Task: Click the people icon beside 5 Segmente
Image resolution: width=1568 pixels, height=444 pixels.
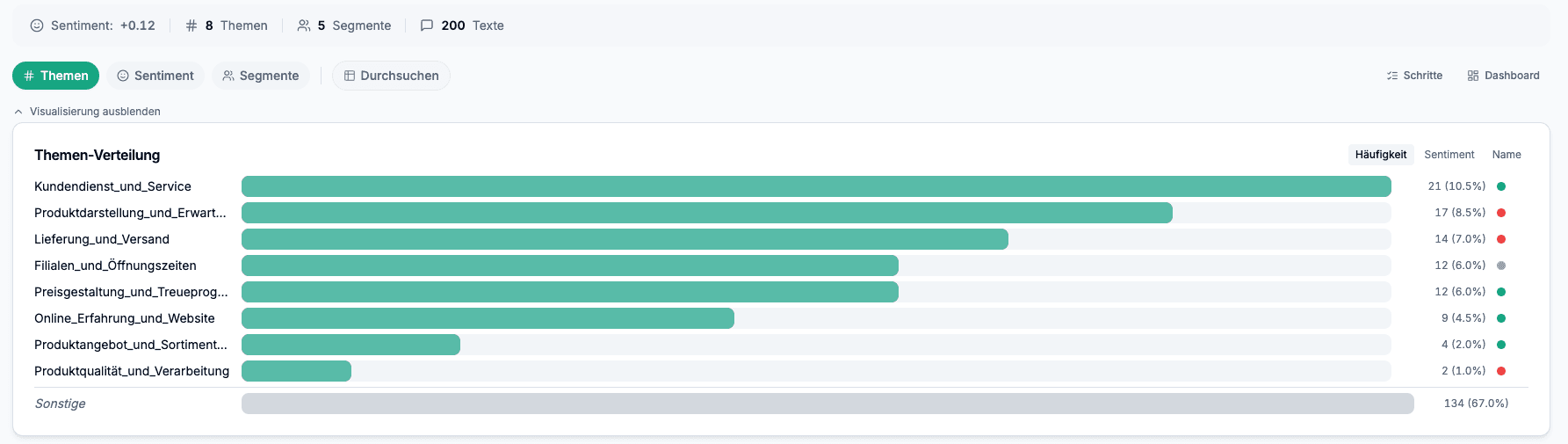Action: (304, 25)
